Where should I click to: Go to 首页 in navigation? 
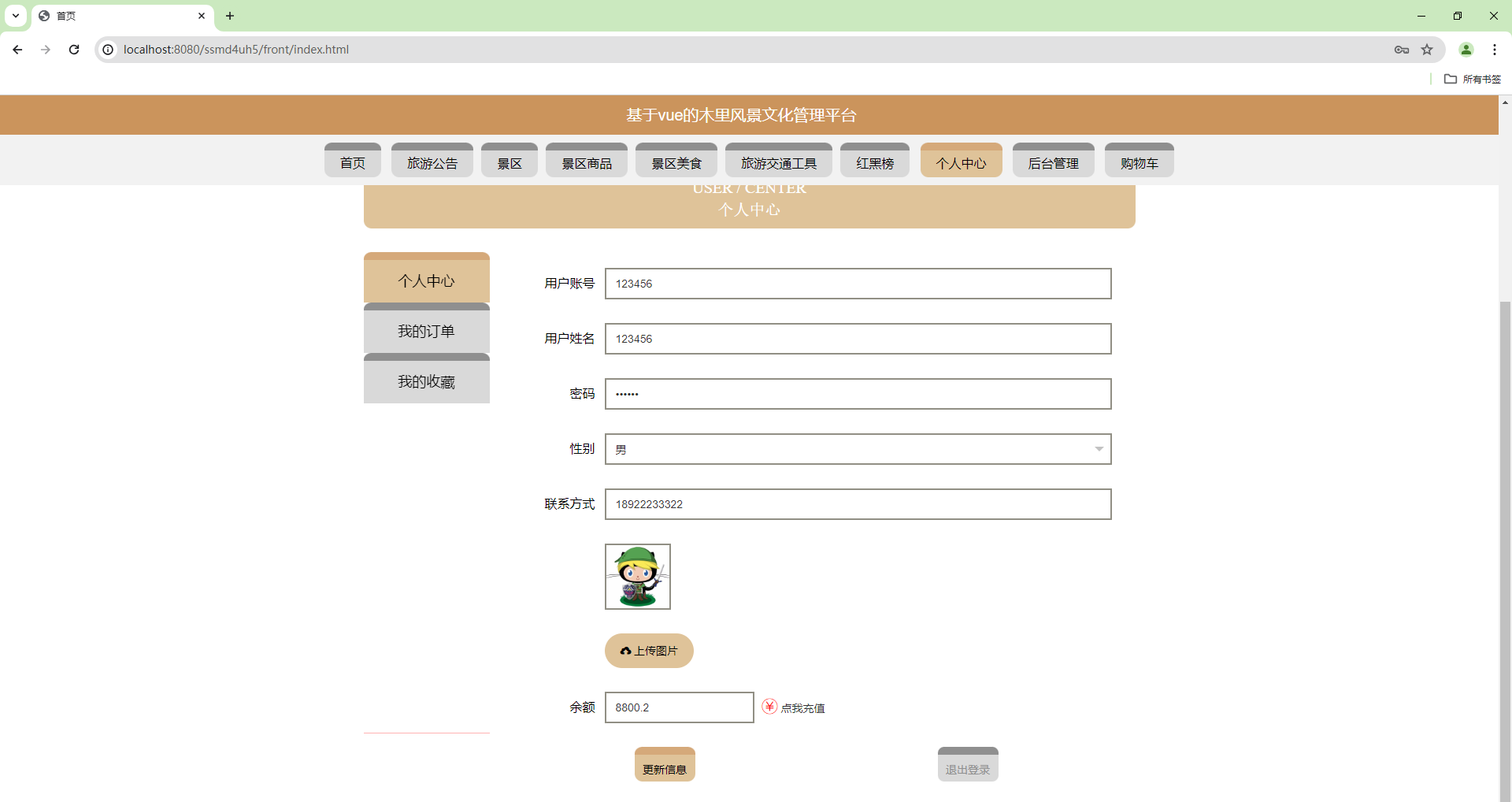tap(353, 161)
